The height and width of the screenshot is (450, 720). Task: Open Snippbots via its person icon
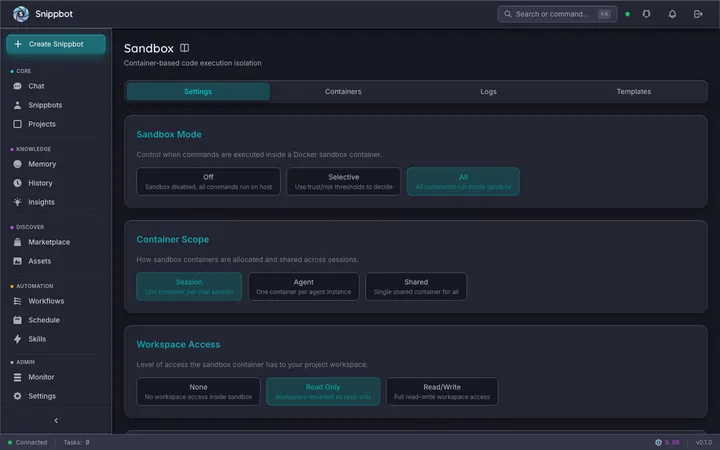[x=17, y=105]
